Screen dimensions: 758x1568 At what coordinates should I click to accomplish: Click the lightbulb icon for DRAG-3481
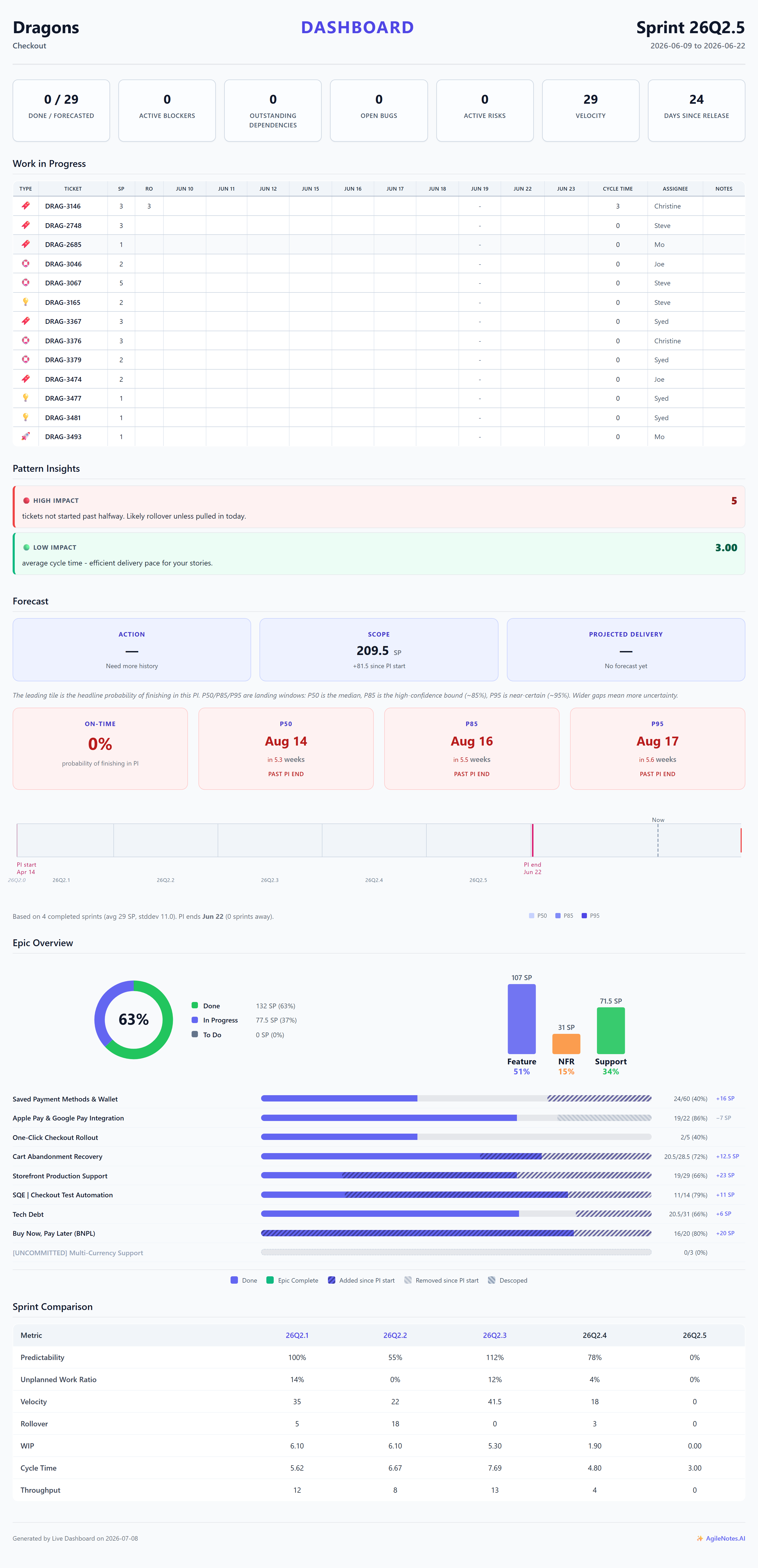(x=26, y=417)
